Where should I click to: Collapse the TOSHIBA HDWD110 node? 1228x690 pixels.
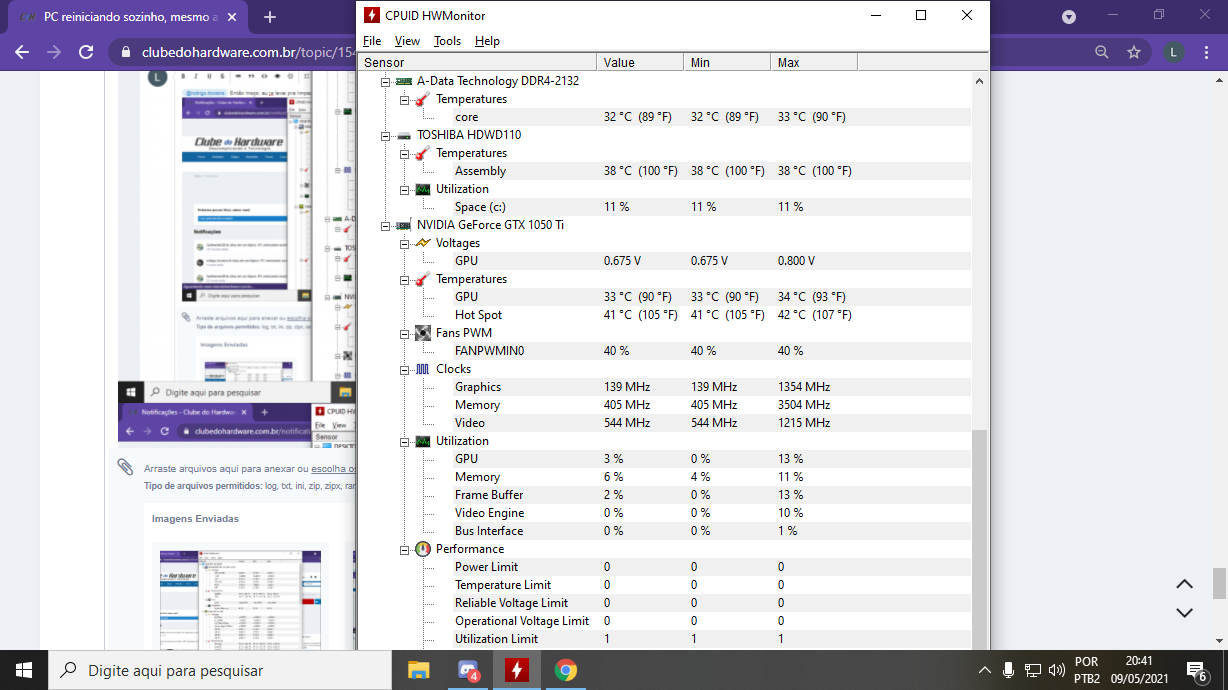386,135
